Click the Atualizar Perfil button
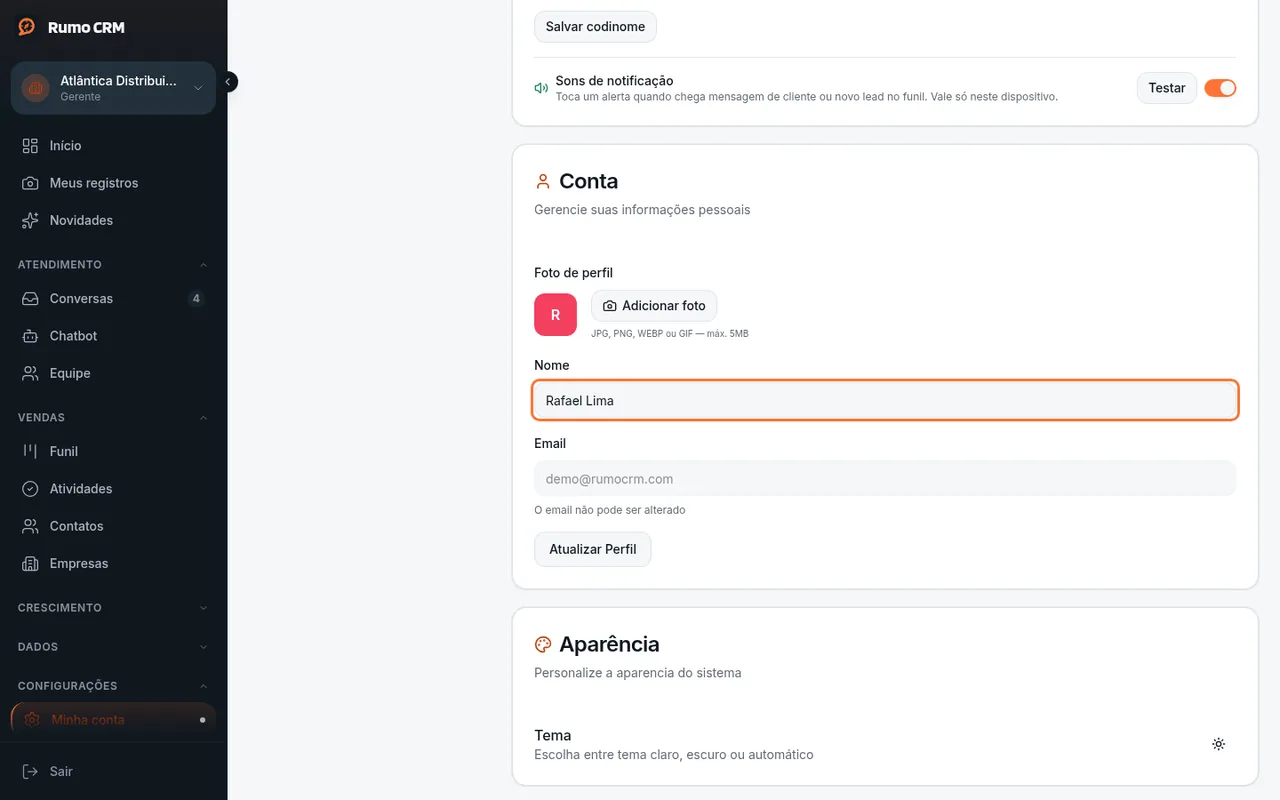This screenshot has height=800, width=1280. tap(593, 549)
